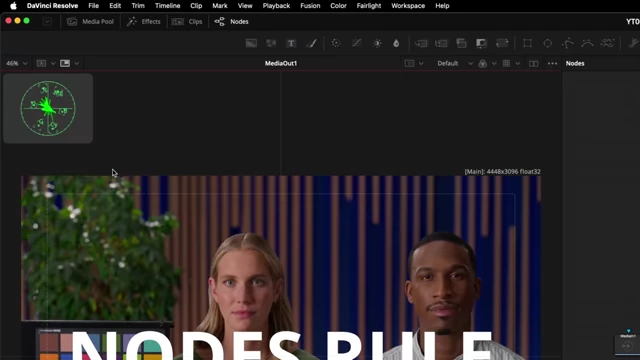Click the vectorscope sub-view thumbnail
Viewport: 640px width, 360px height.
coord(48,109)
